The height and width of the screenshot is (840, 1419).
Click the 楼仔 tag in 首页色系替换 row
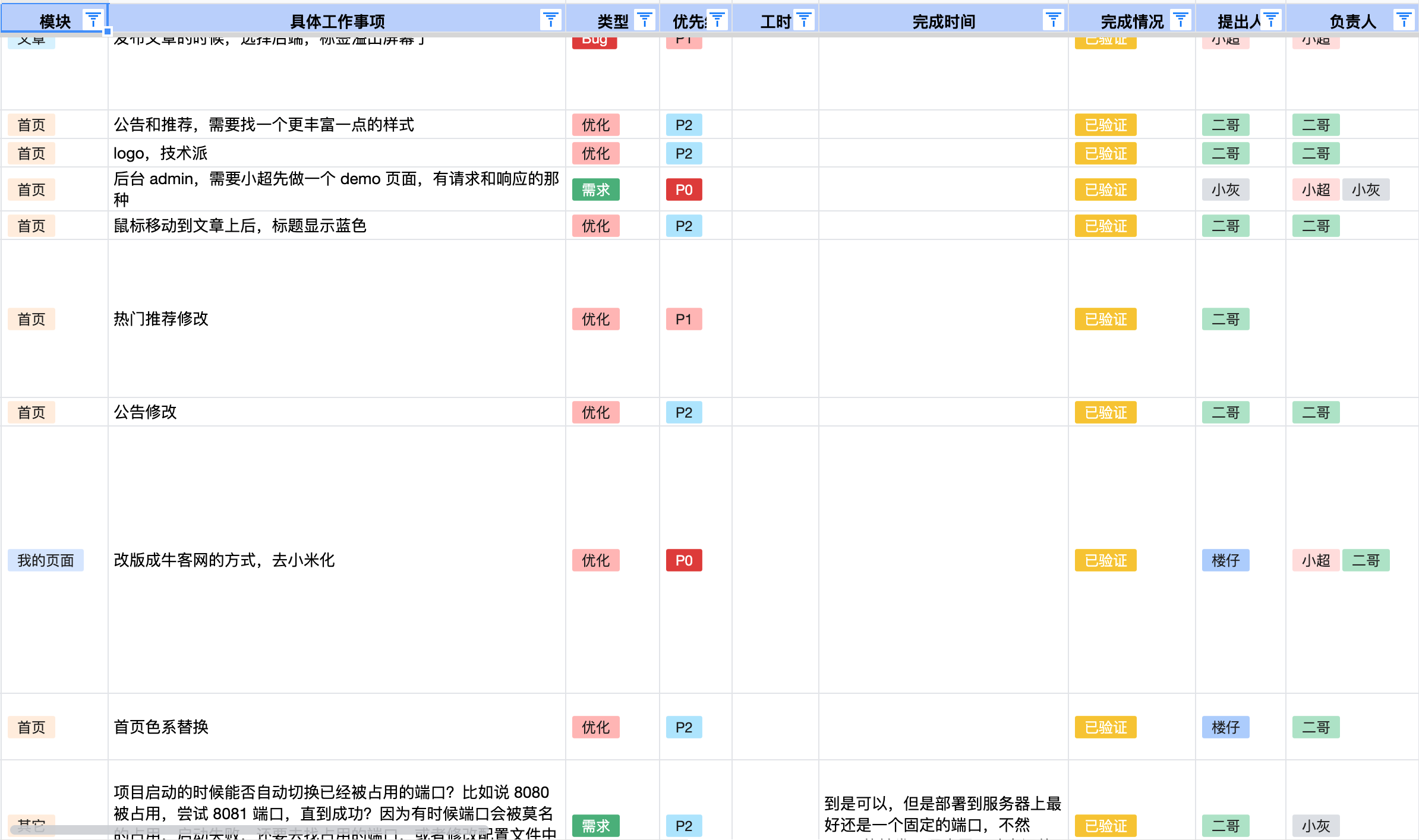[1225, 727]
